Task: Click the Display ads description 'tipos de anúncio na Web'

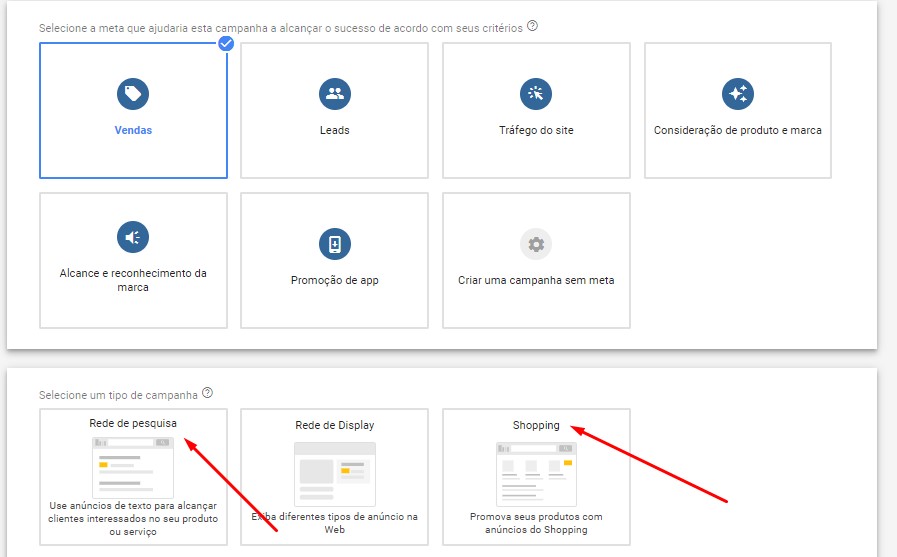Action: tap(335, 523)
